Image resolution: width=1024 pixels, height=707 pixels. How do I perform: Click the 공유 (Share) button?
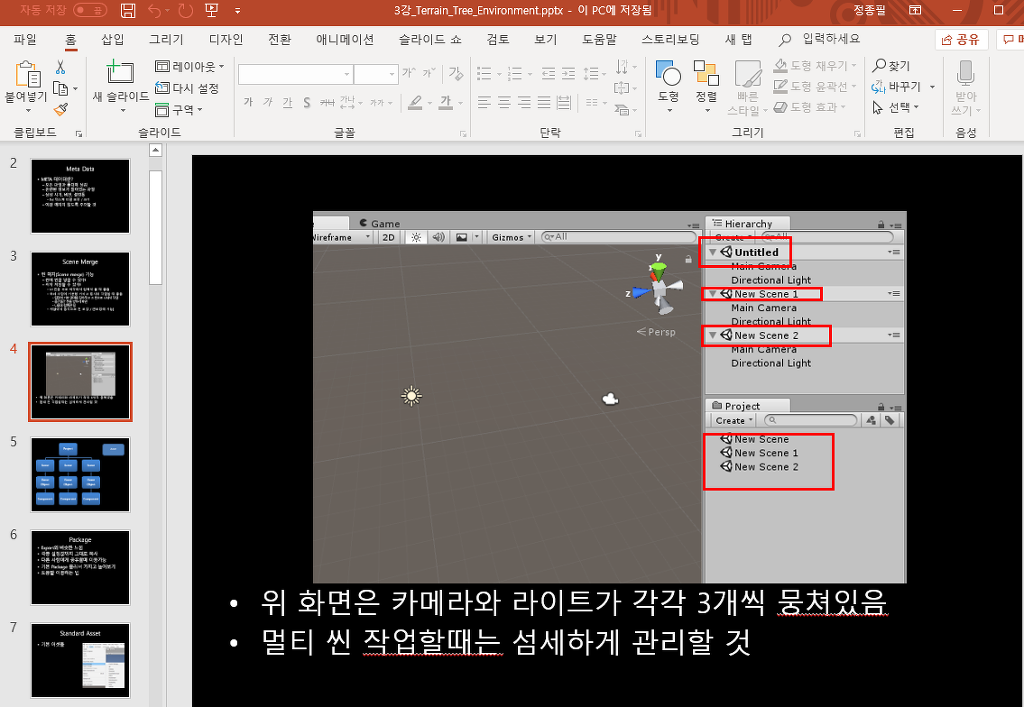click(x=962, y=40)
